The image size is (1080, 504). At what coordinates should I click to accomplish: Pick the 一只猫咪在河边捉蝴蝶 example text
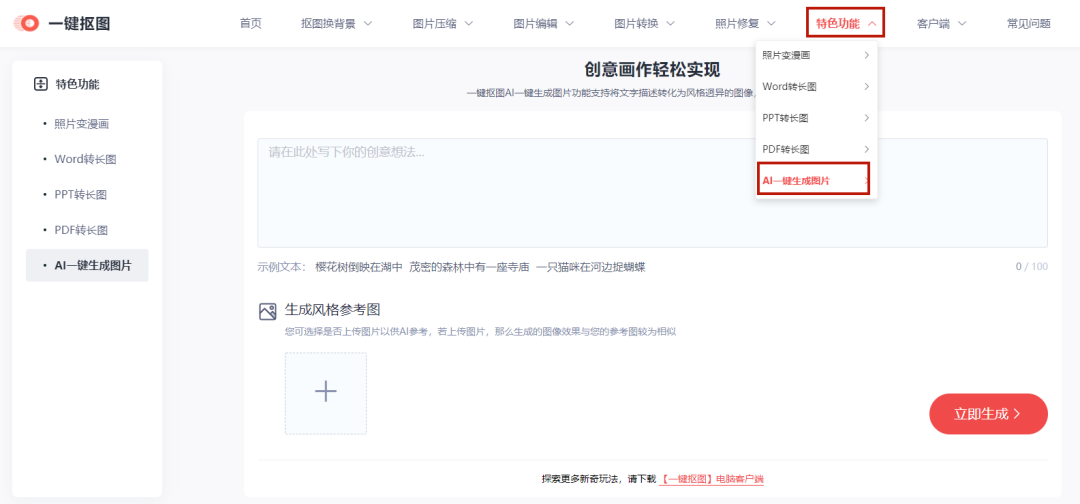coord(591,266)
